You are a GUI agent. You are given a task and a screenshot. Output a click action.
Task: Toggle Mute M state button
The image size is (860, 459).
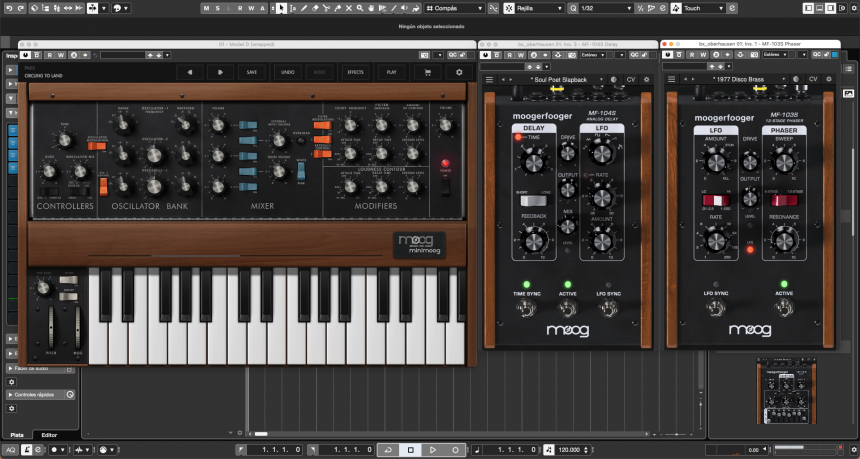[x=206, y=8]
